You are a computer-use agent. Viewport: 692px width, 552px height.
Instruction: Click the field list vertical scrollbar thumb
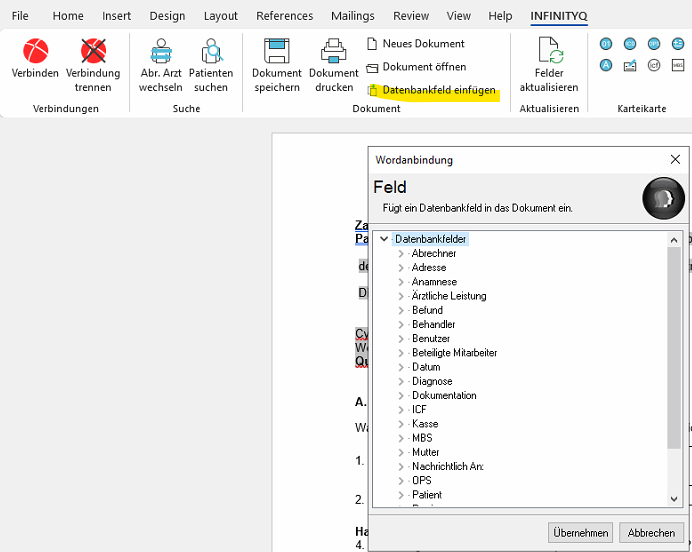point(674,348)
